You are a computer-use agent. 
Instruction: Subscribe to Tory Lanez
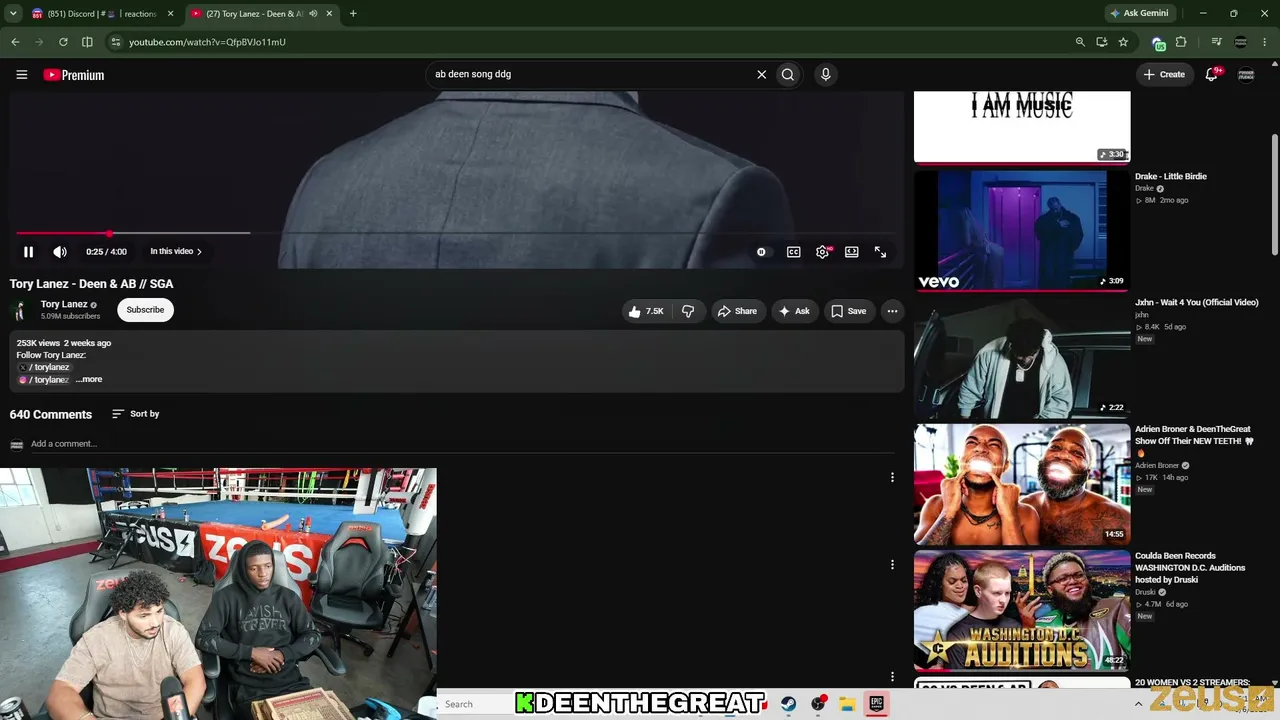pyautogui.click(x=145, y=310)
